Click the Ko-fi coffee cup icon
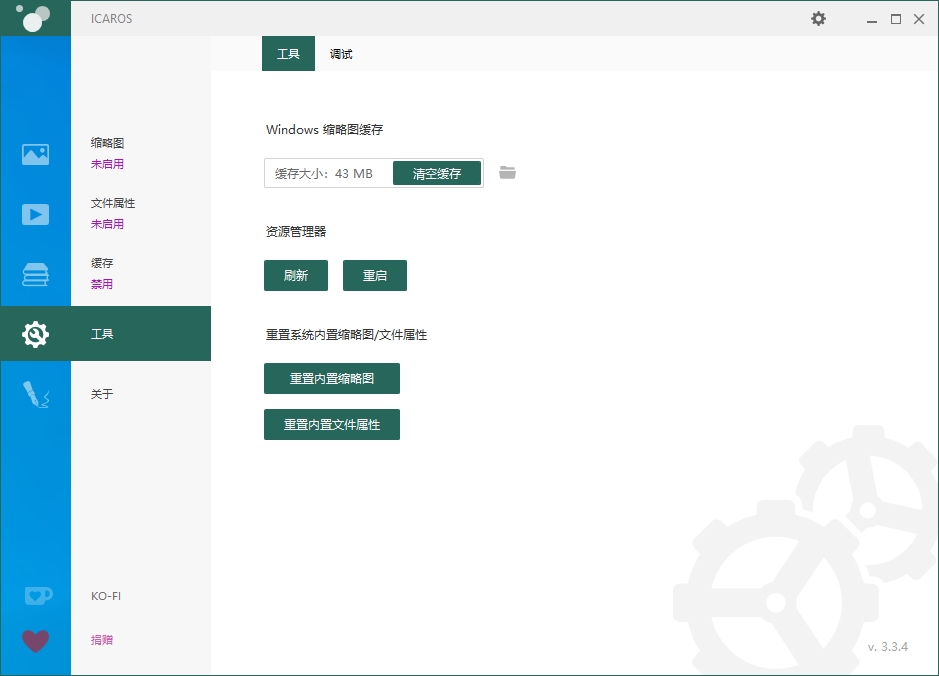Image resolution: width=939 pixels, height=676 pixels. point(35,595)
